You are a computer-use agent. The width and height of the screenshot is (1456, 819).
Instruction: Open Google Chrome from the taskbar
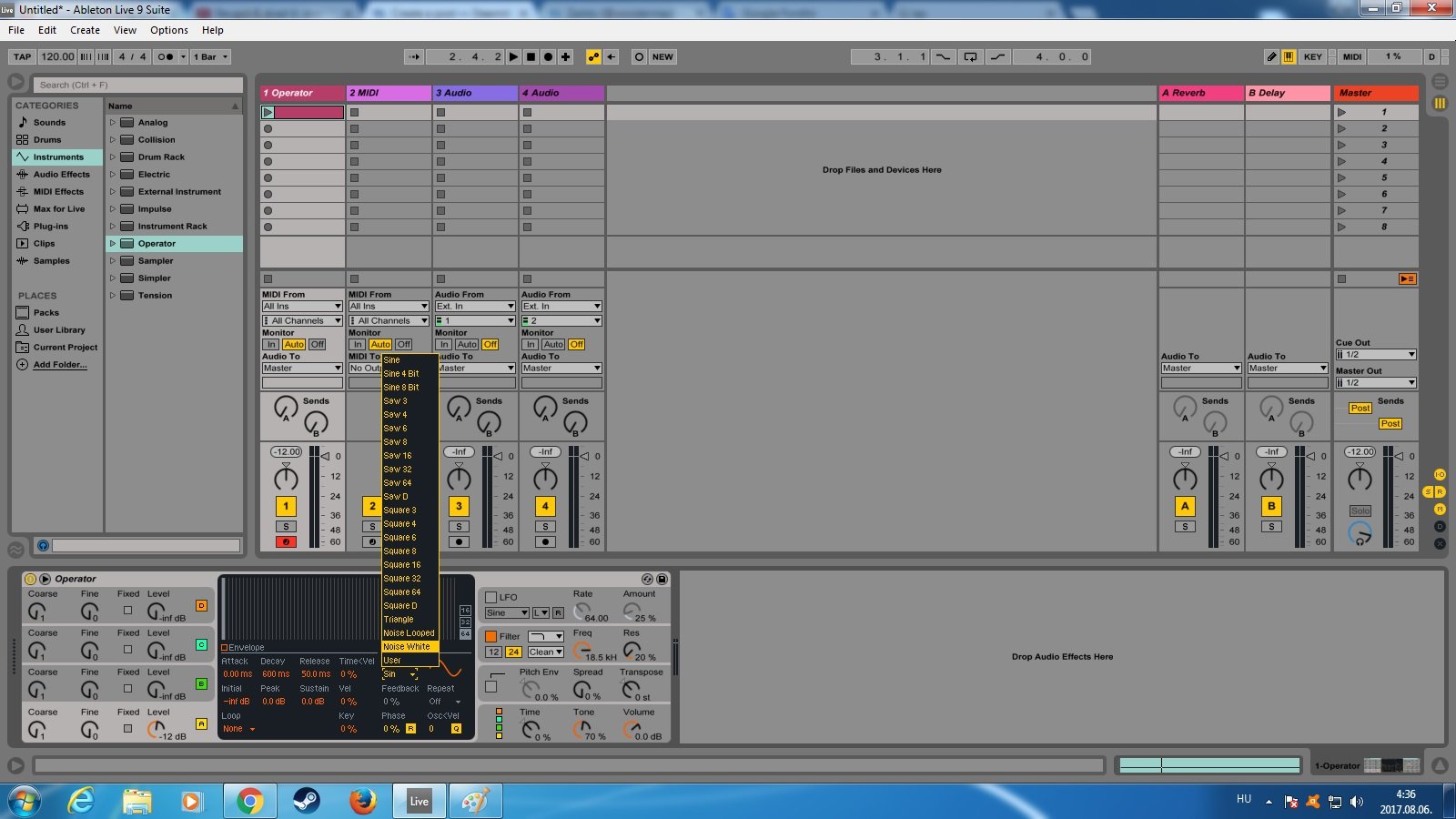click(249, 801)
